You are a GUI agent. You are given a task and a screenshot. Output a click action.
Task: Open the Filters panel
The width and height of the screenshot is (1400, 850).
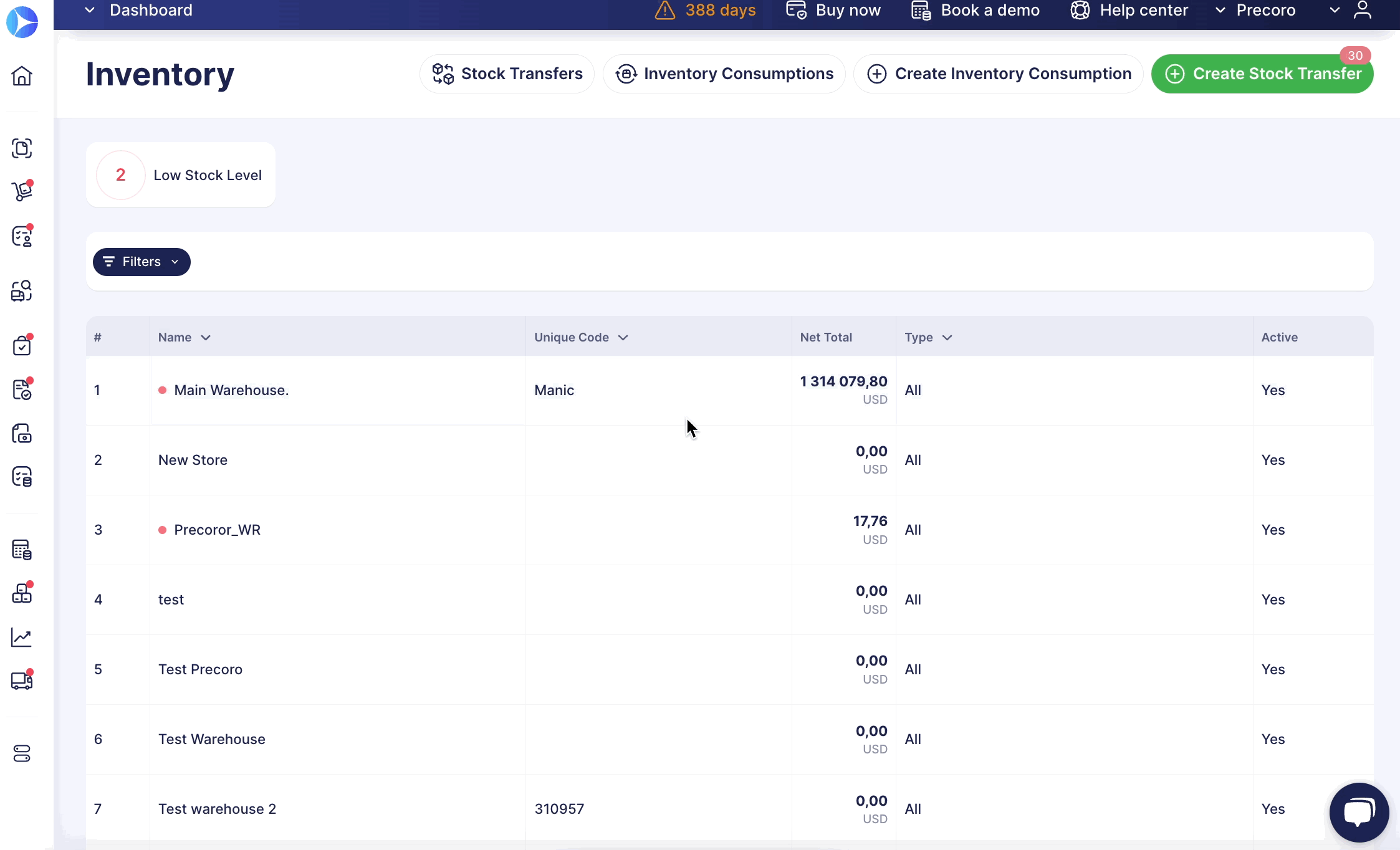(x=141, y=262)
